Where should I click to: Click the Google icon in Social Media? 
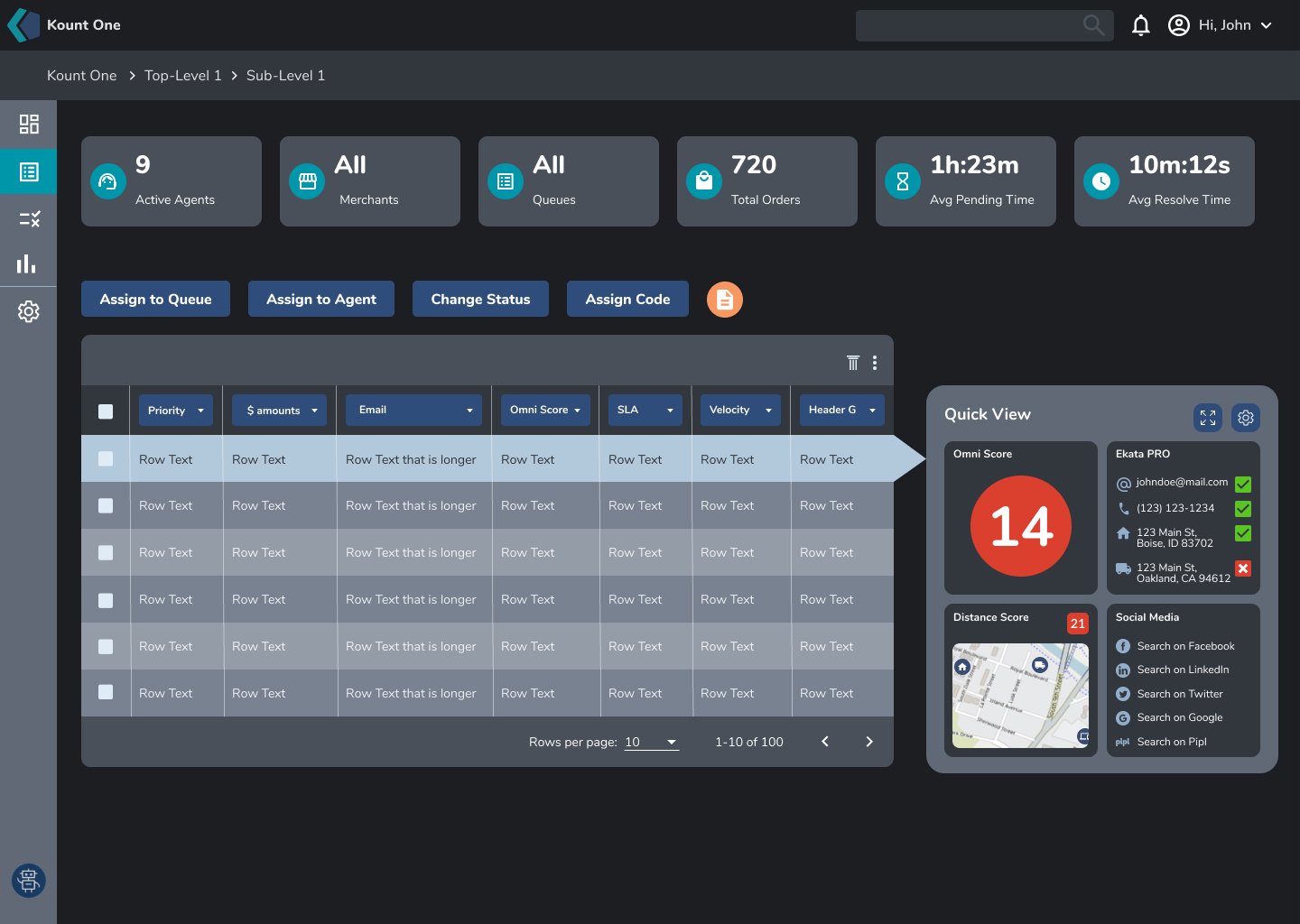coord(1123,718)
